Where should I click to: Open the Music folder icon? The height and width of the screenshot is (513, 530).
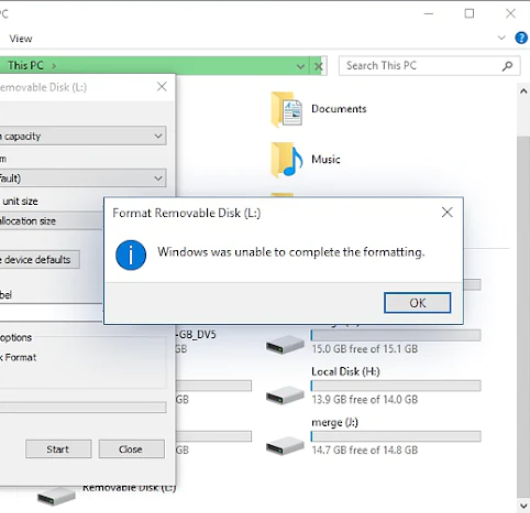286,160
